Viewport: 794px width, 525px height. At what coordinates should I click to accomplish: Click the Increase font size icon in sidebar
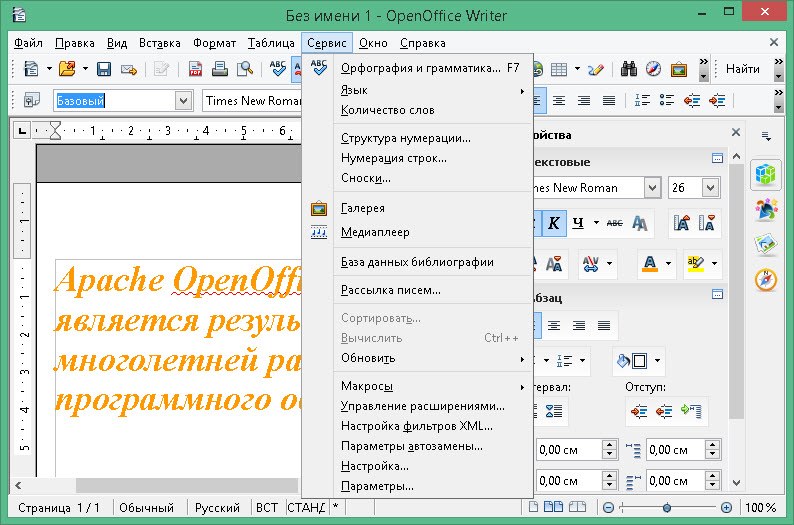pos(681,223)
